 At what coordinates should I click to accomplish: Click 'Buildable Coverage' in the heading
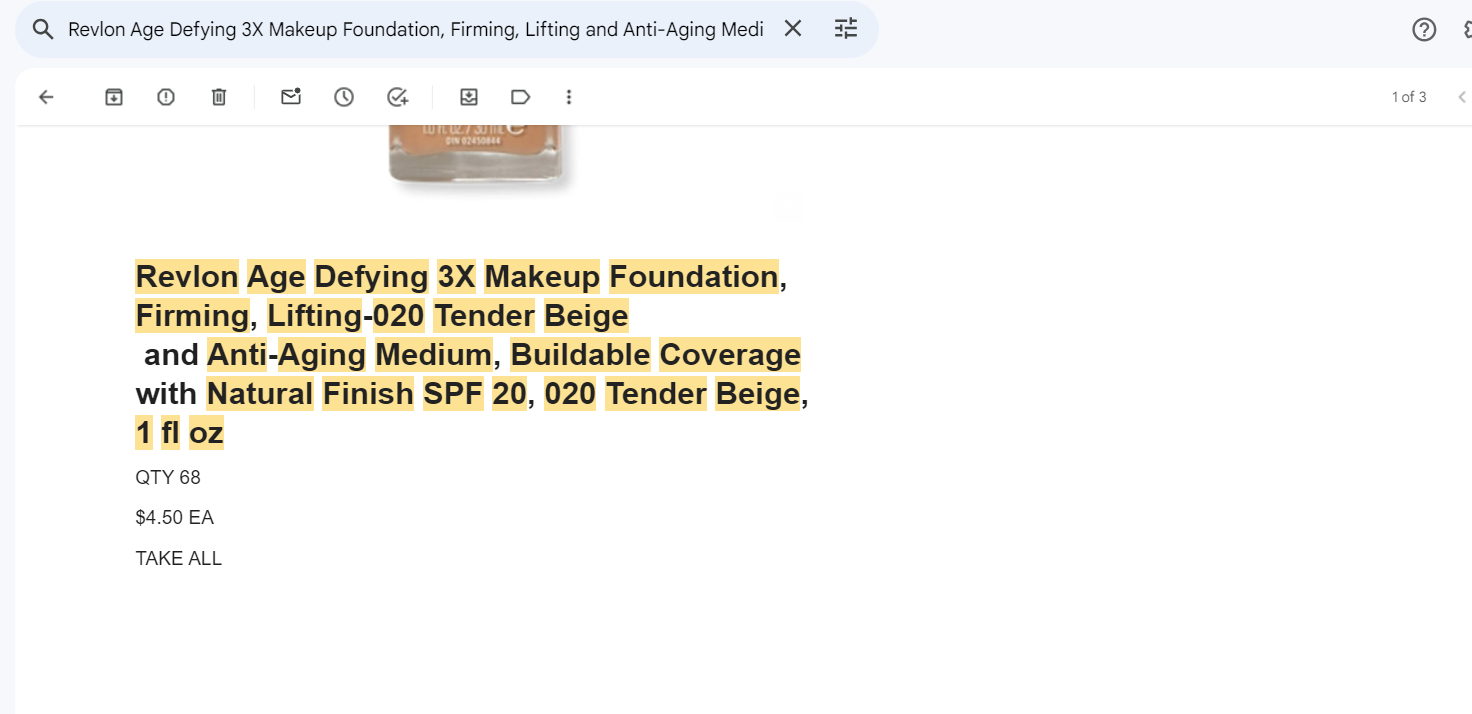tap(656, 355)
